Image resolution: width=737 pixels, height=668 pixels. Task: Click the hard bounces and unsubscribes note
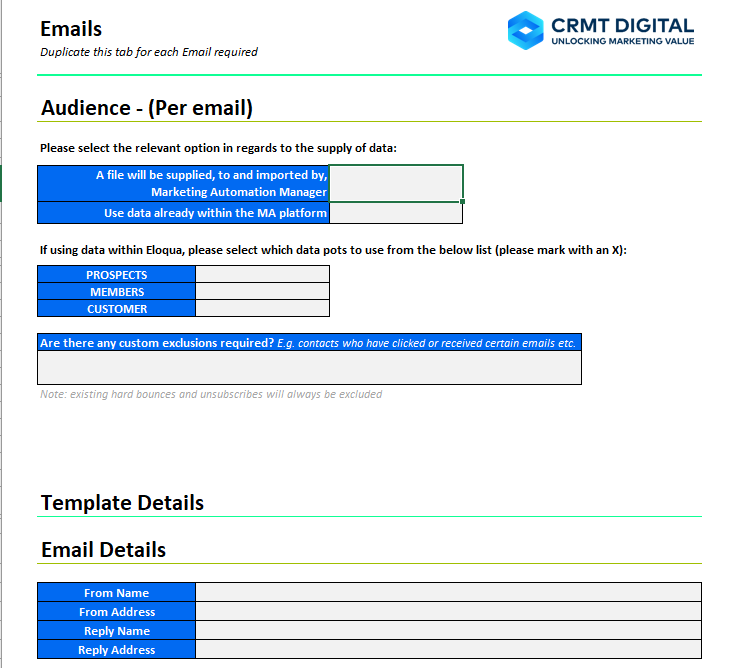click(211, 394)
